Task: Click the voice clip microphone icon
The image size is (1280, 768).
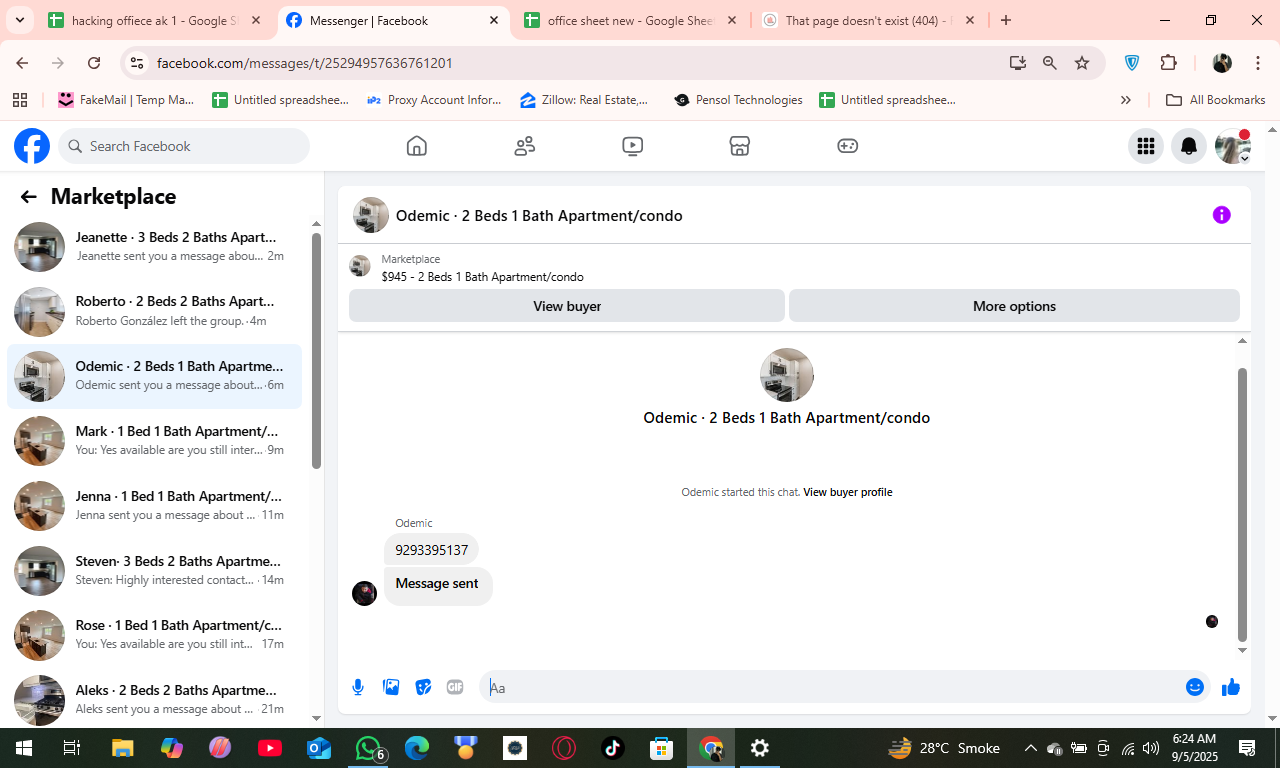Action: [358, 687]
